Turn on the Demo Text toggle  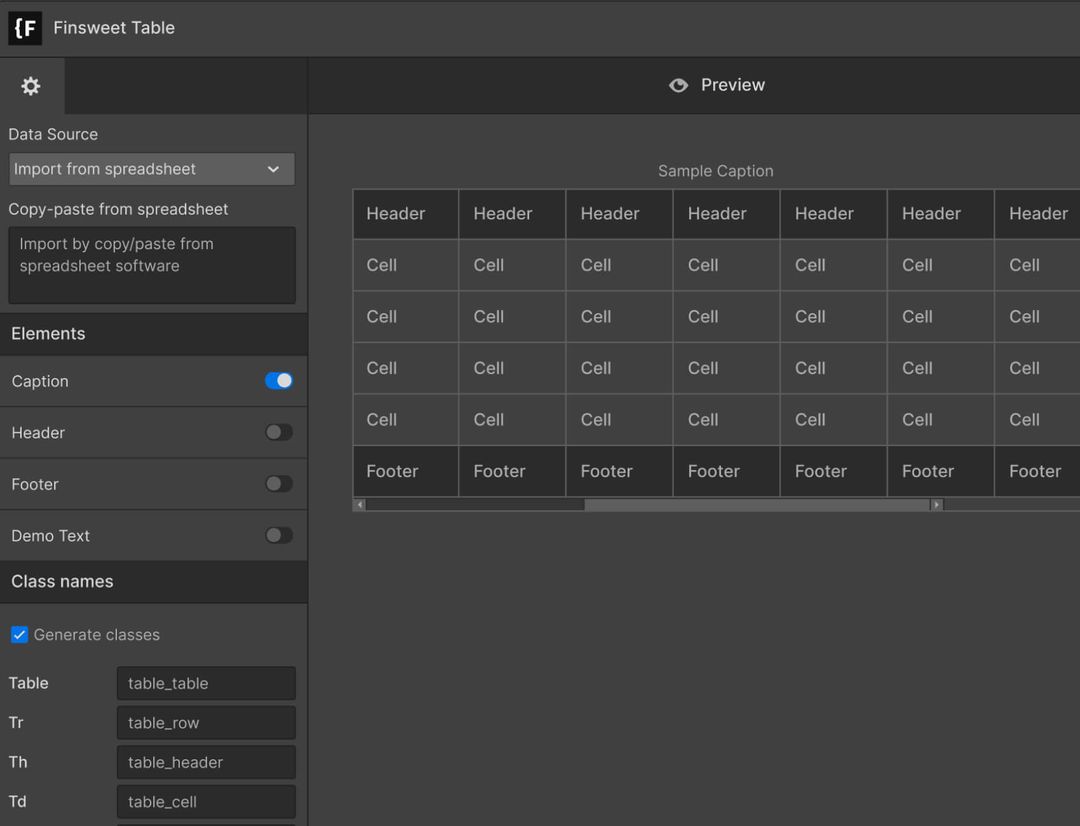(x=279, y=535)
